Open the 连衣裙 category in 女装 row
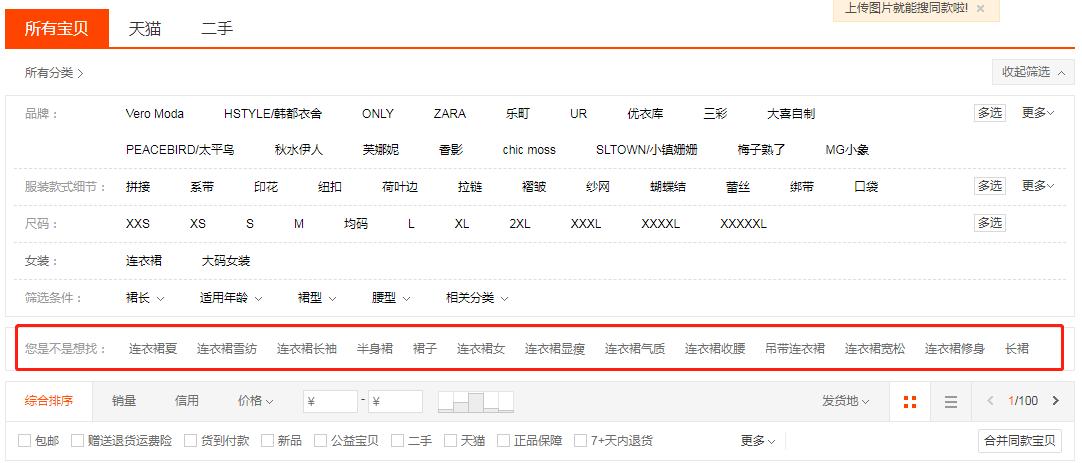The width and height of the screenshot is (1082, 463). tap(144, 261)
